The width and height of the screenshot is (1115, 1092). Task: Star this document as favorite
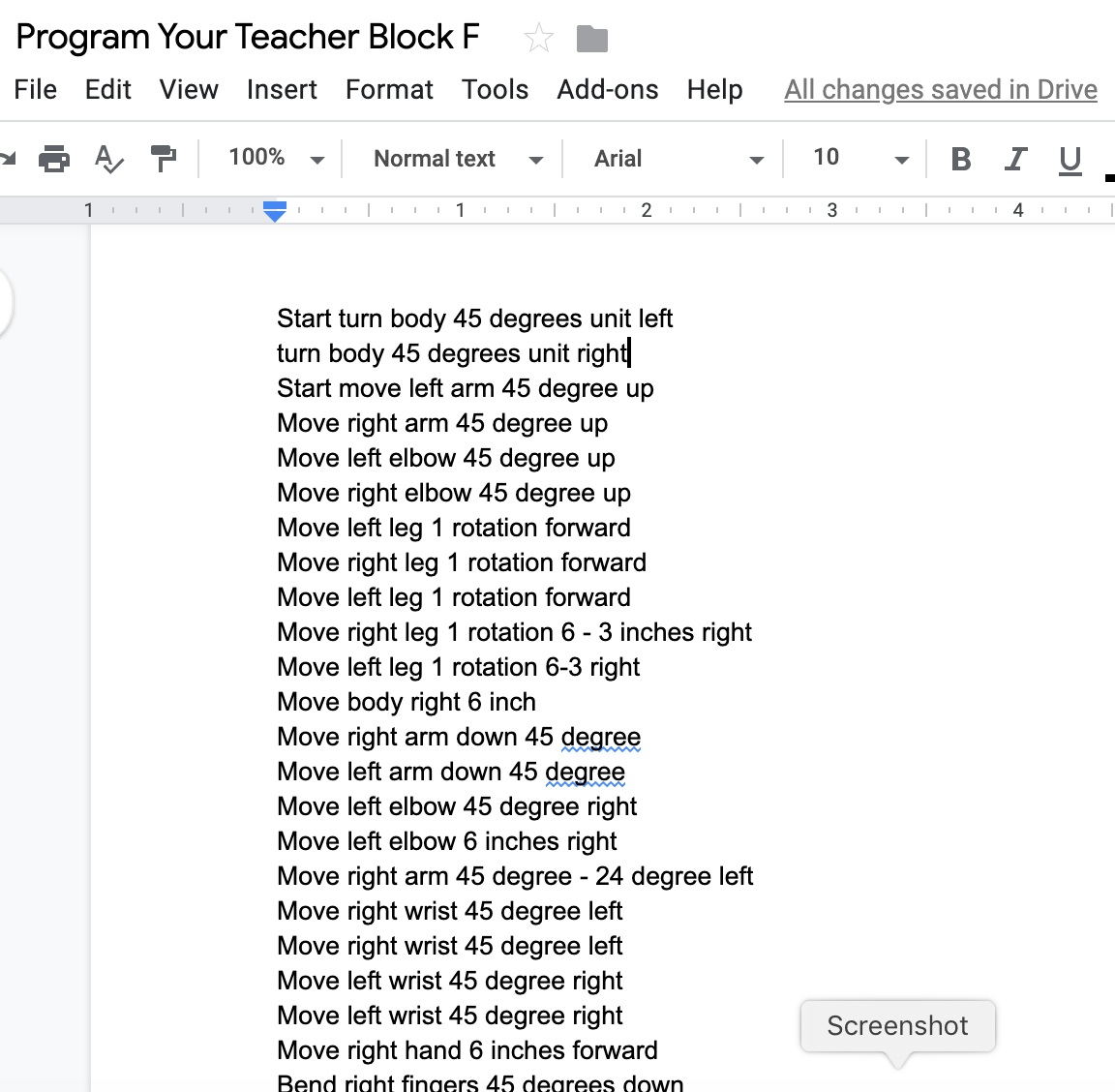(x=538, y=37)
